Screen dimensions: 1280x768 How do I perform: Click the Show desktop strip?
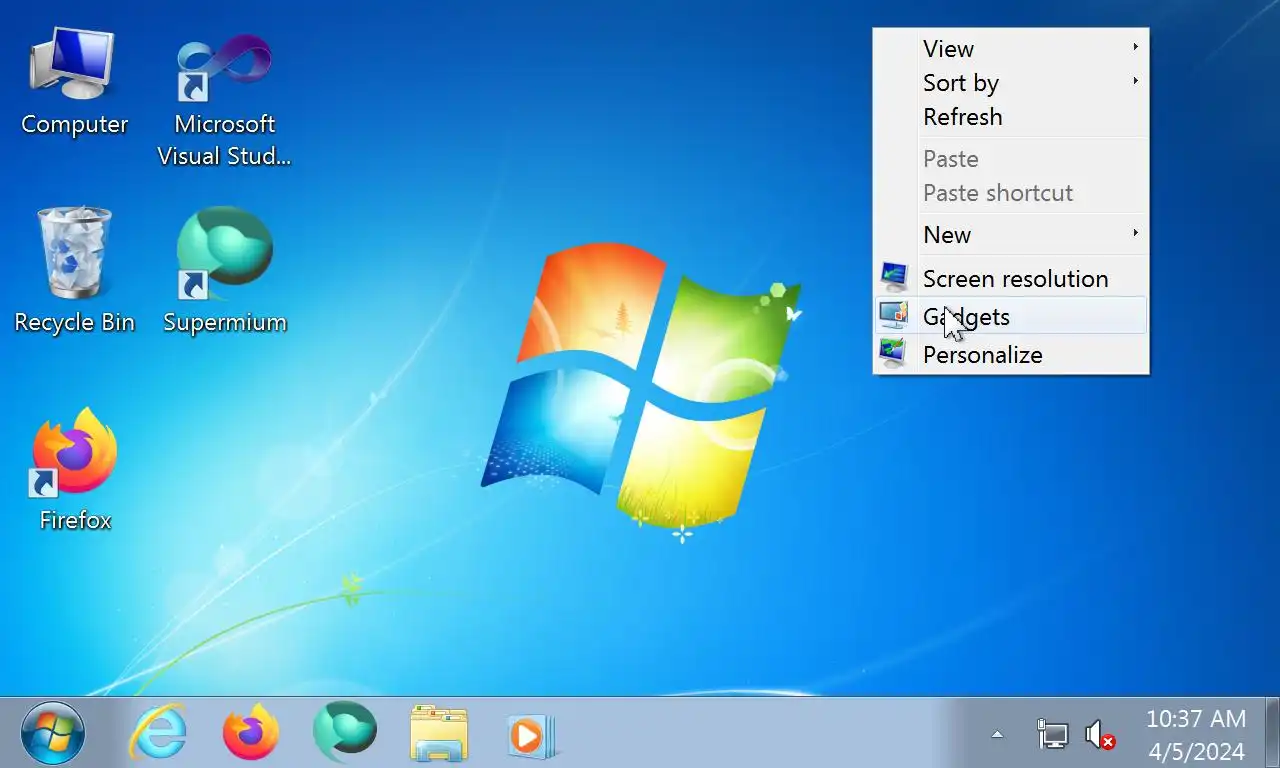(1272, 733)
